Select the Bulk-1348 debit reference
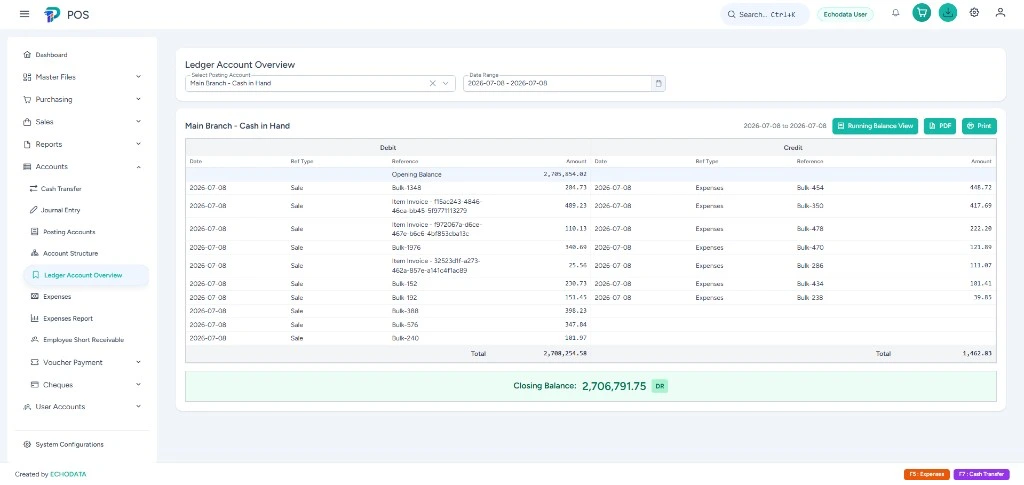 407,187
